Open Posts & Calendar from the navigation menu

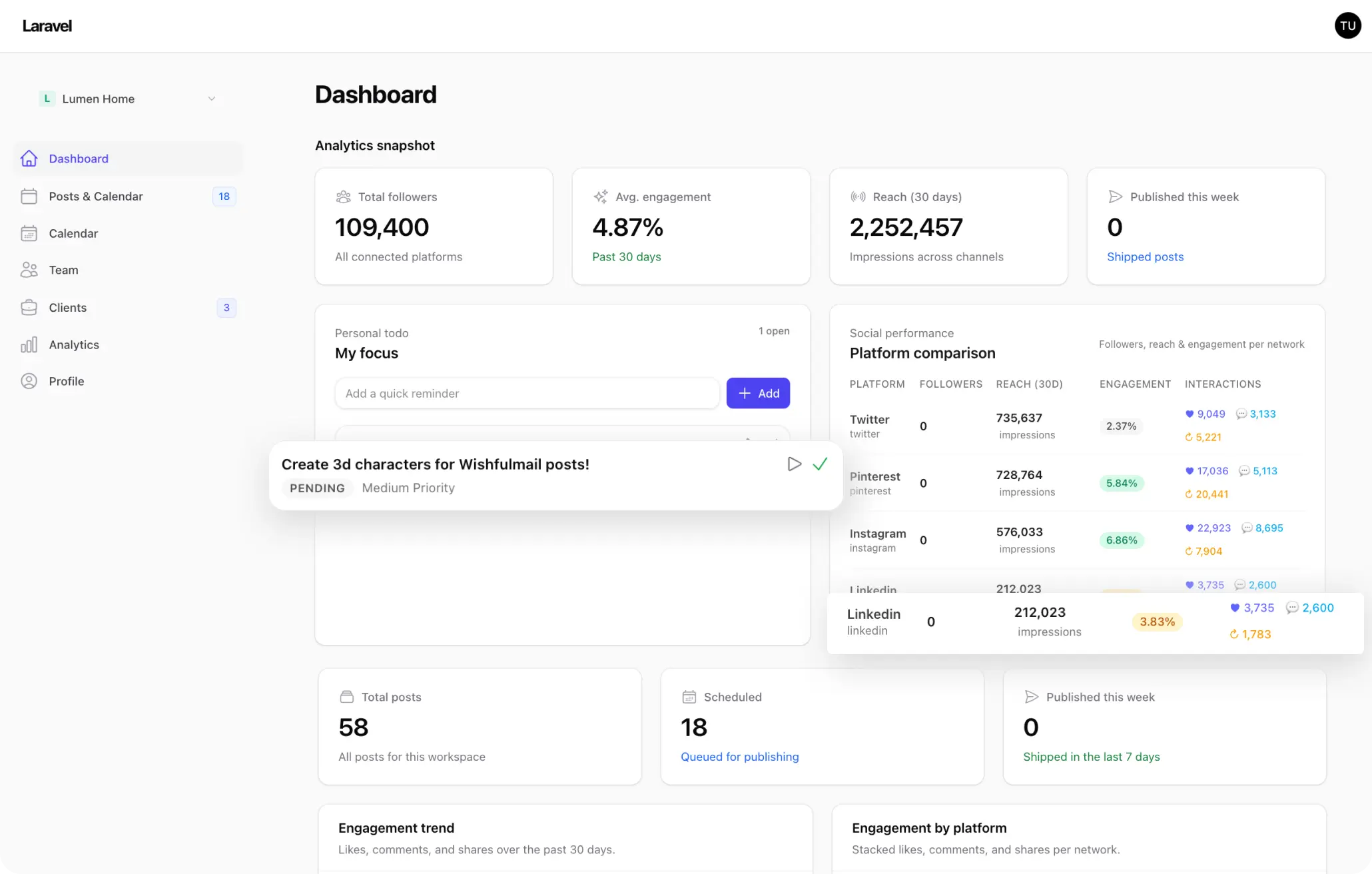(96, 196)
